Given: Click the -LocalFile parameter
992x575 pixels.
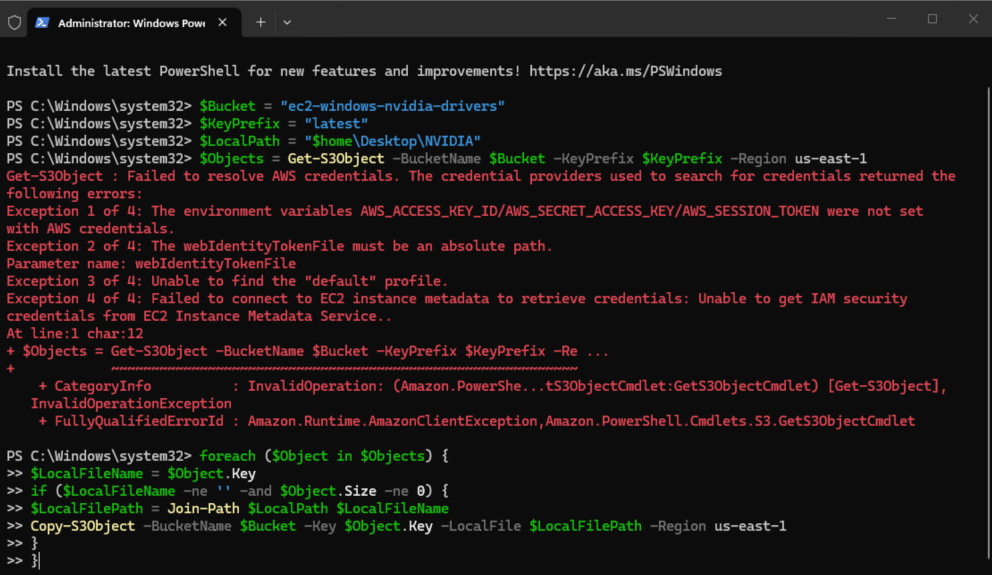Looking at the screenshot, I should click(x=481, y=526).
